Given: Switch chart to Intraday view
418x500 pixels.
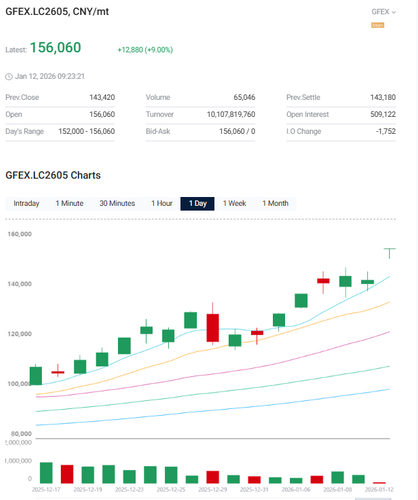Looking at the screenshot, I should point(26,203).
